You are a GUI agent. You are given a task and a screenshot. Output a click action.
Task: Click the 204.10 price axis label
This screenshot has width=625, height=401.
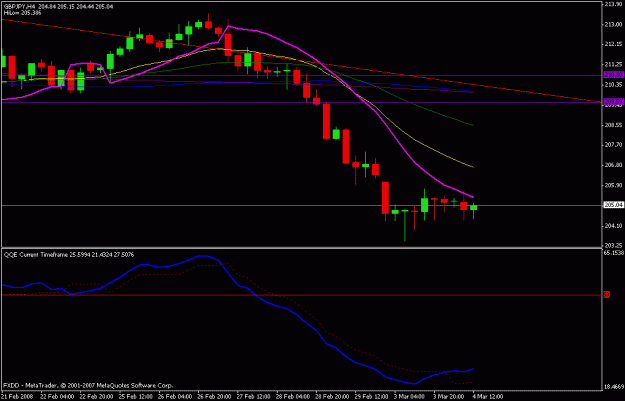[614, 226]
